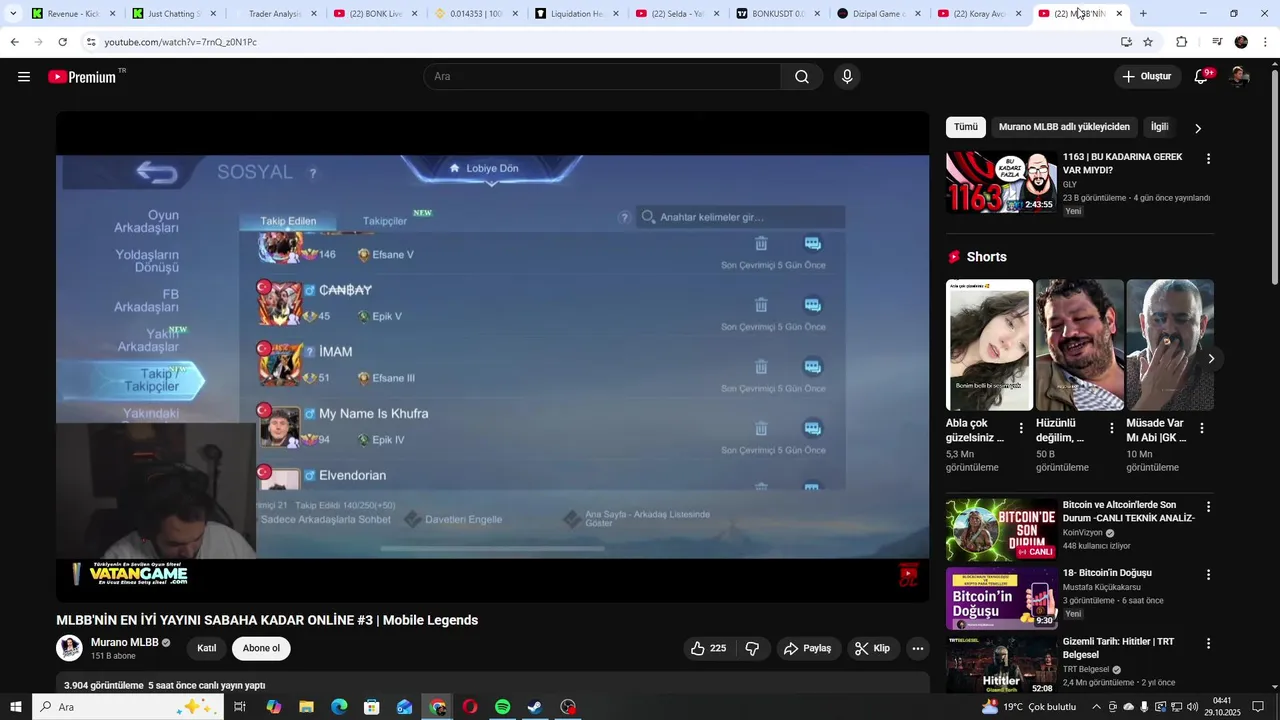The width and height of the screenshot is (1280, 720).
Task: Click the Oluştur create button
Action: (1146, 77)
